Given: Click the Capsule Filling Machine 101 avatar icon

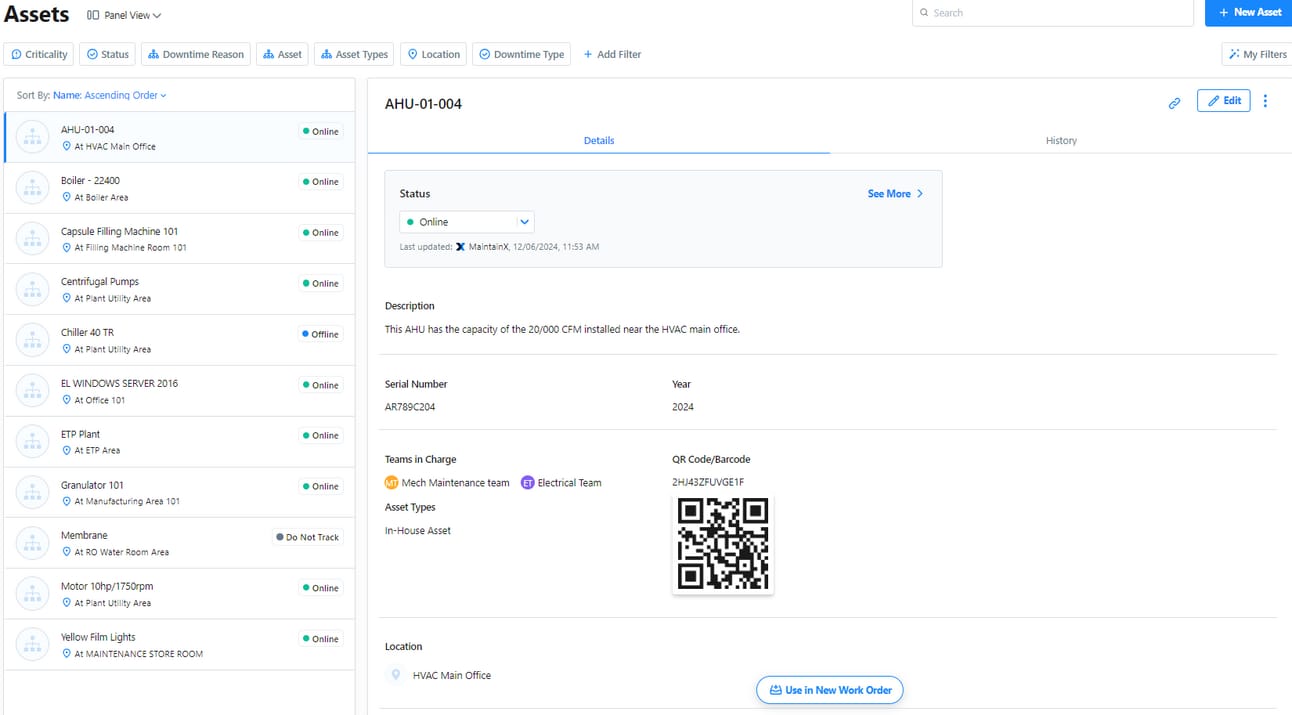Looking at the screenshot, I should pos(32,239).
